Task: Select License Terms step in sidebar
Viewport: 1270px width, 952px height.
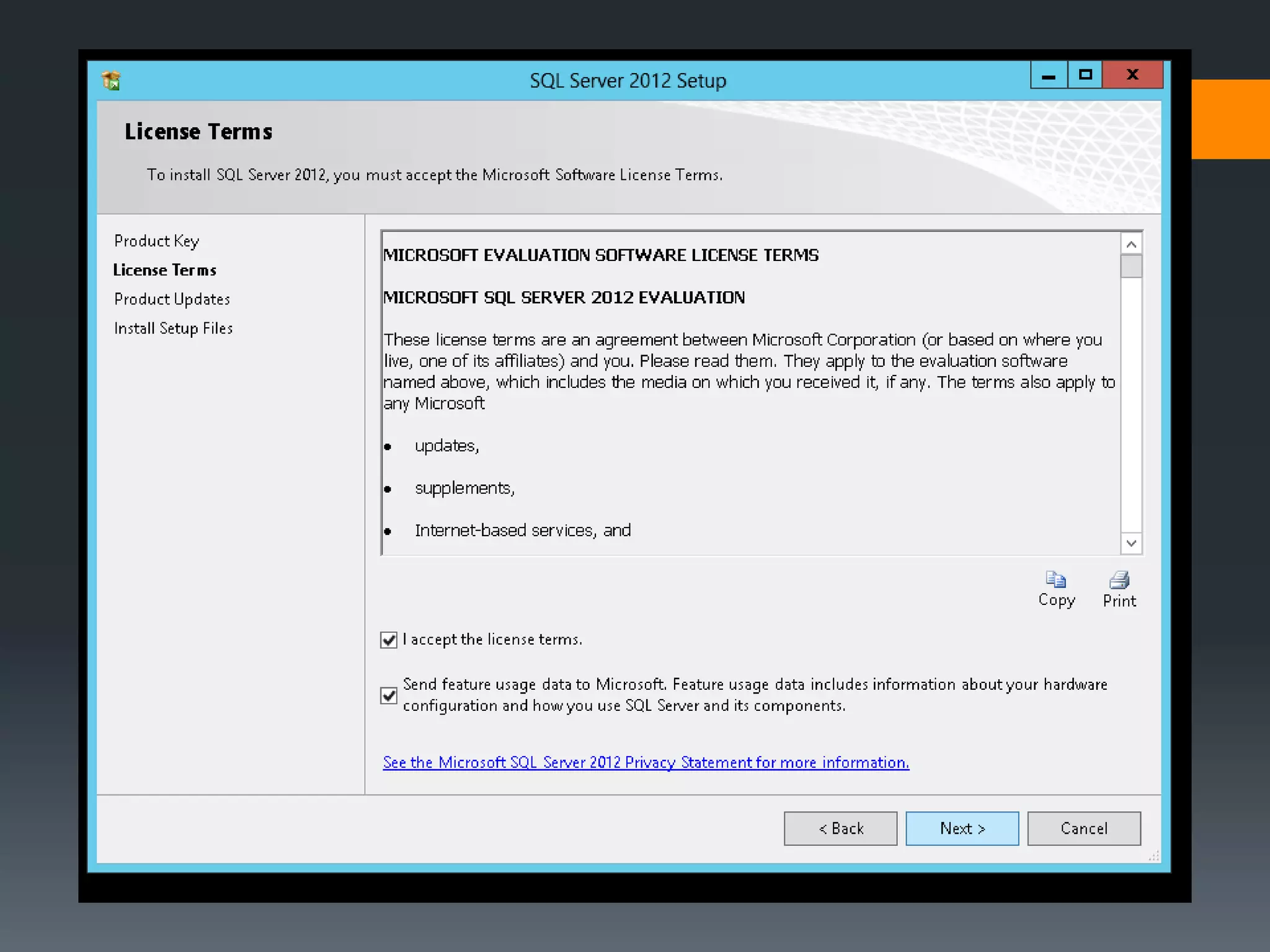Action: [164, 270]
